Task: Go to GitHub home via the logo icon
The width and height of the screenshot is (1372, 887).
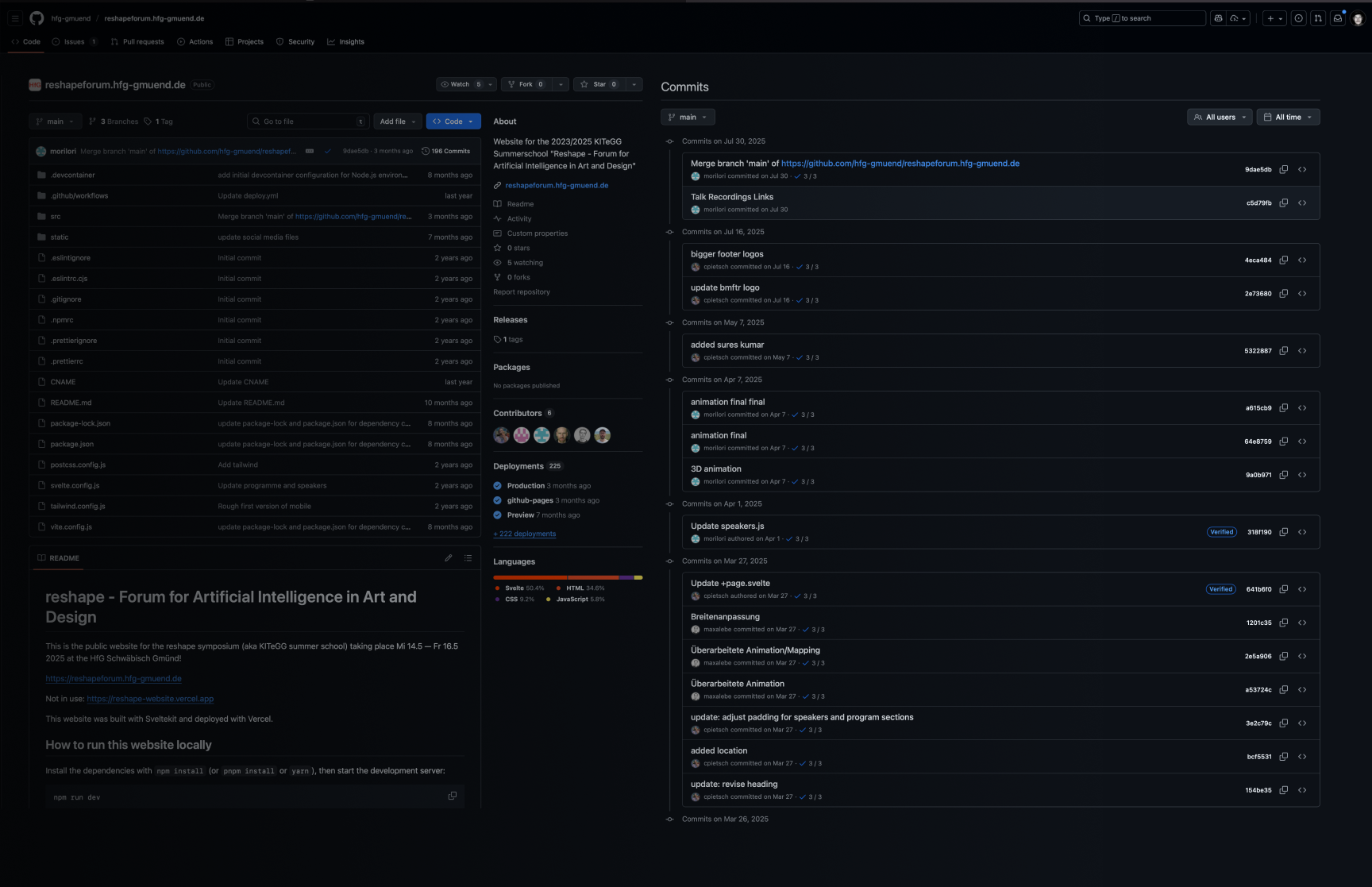Action: click(36, 17)
